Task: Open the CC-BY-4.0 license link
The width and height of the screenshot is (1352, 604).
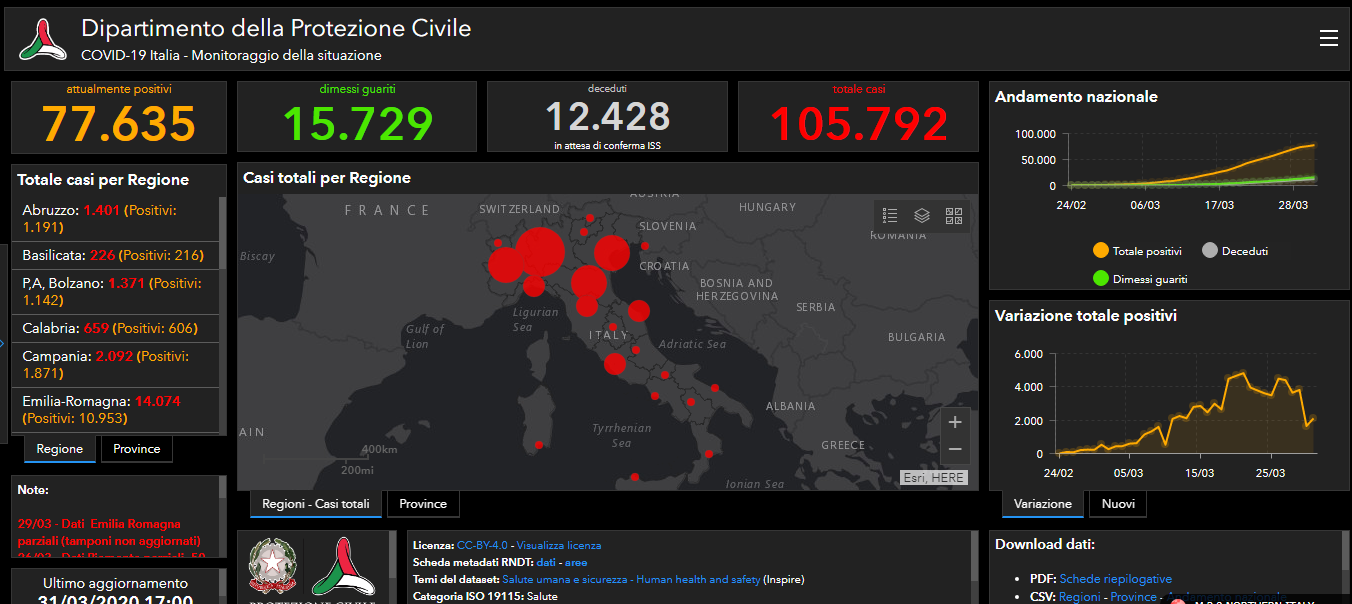Action: point(482,545)
